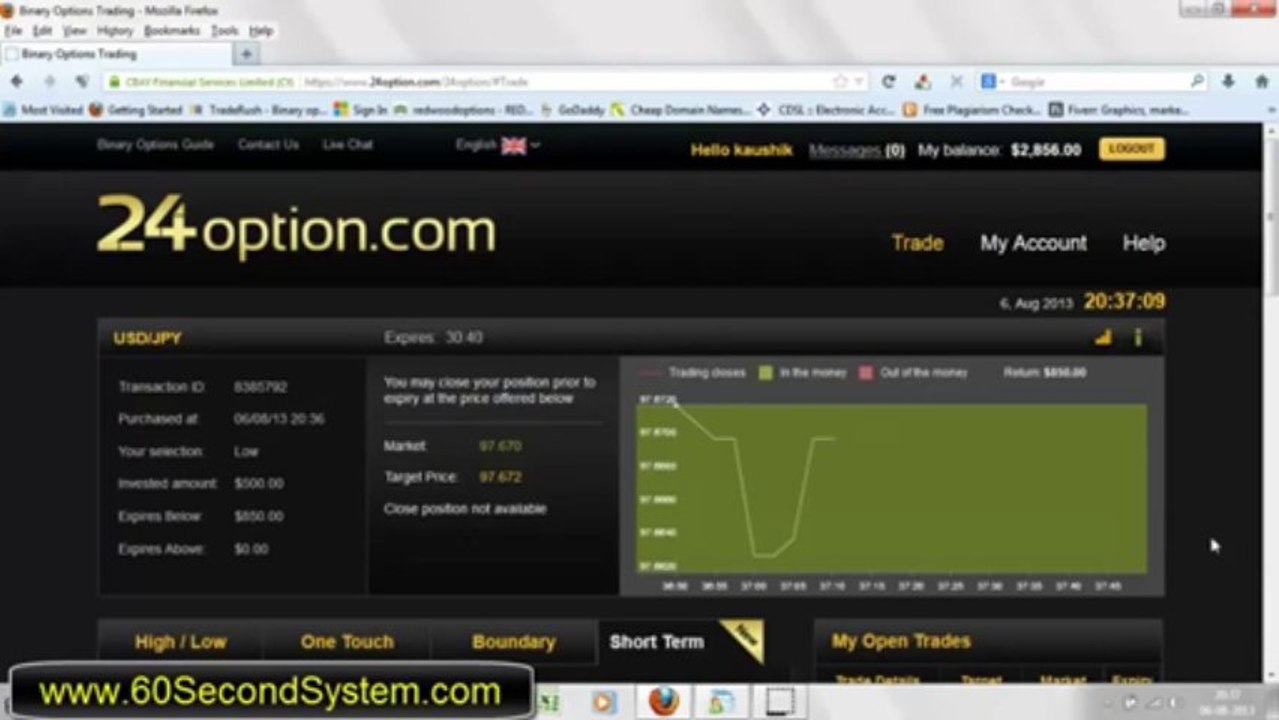Viewport: 1279px width, 720px height.
Task: Click the Contact Us link
Action: tap(268, 145)
